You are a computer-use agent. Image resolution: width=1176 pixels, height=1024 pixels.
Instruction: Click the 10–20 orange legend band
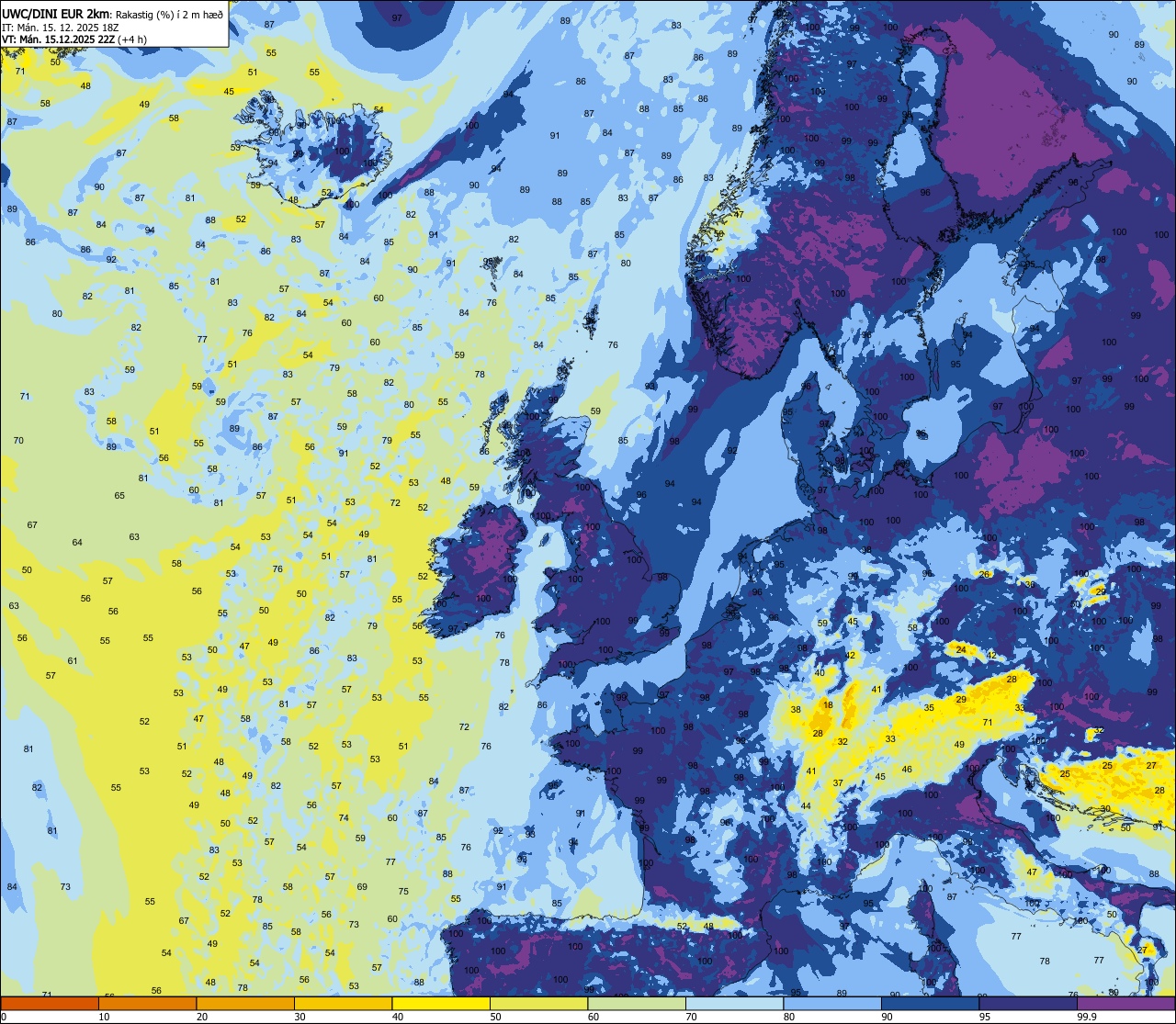pos(147,1004)
